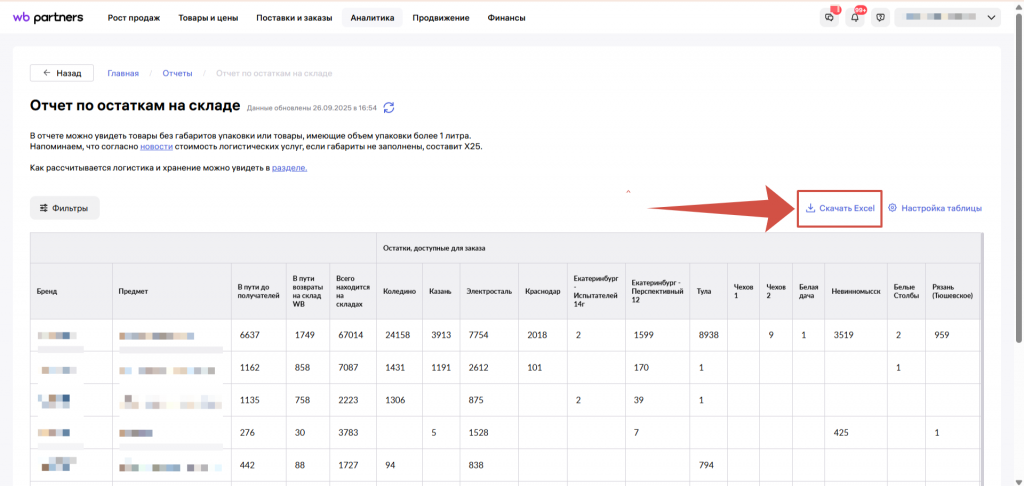Refresh report data with the sync icon
Image resolution: width=1024 pixels, height=486 pixels.
pyautogui.click(x=389, y=107)
